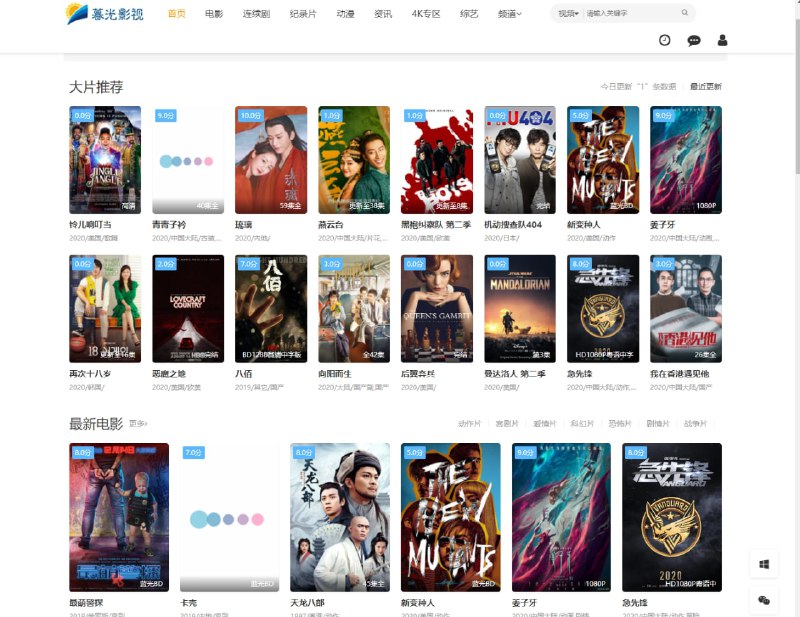Open the 视频 search type dropdown
This screenshot has width=800, height=617.
568,13
